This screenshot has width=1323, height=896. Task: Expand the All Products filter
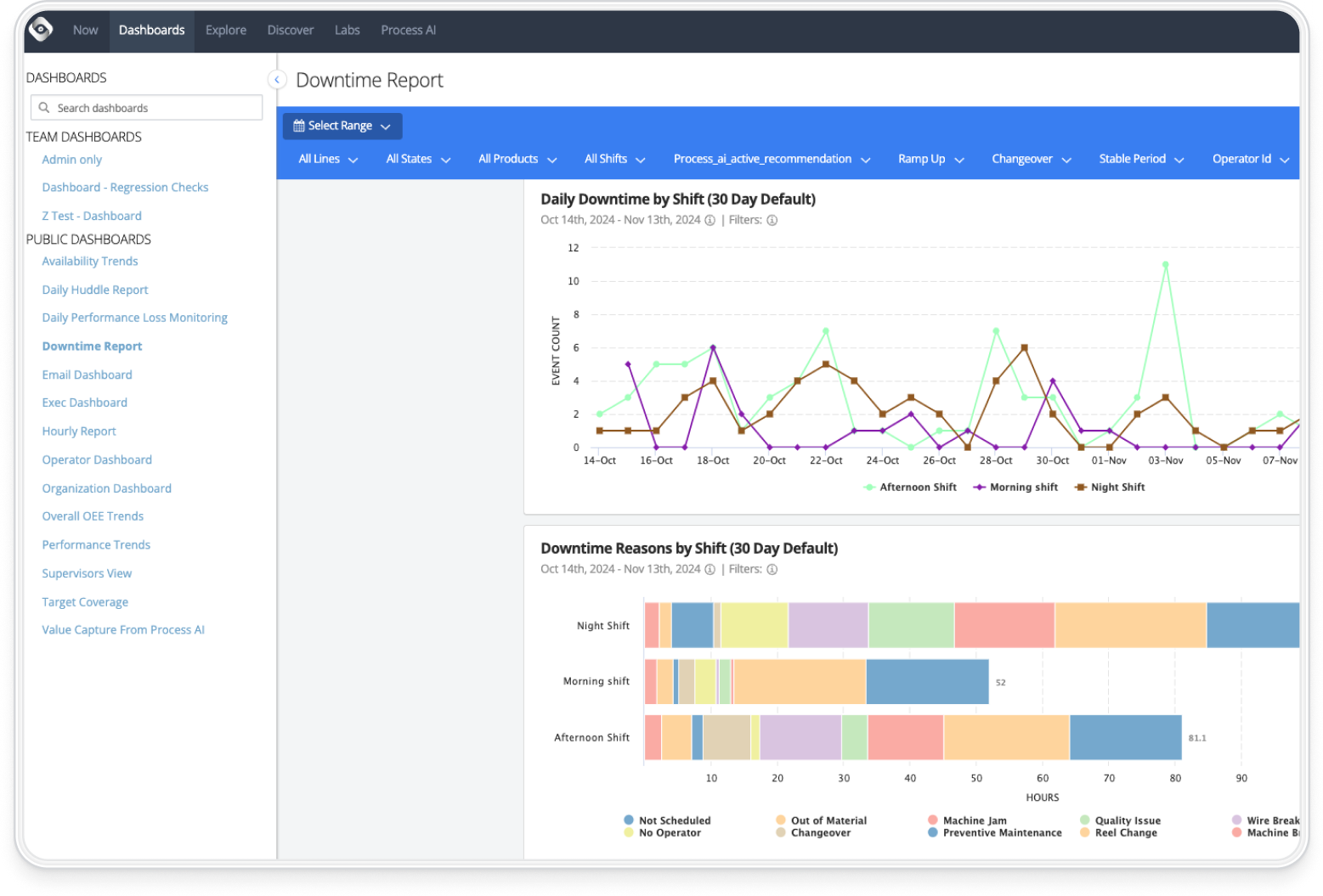coord(517,159)
